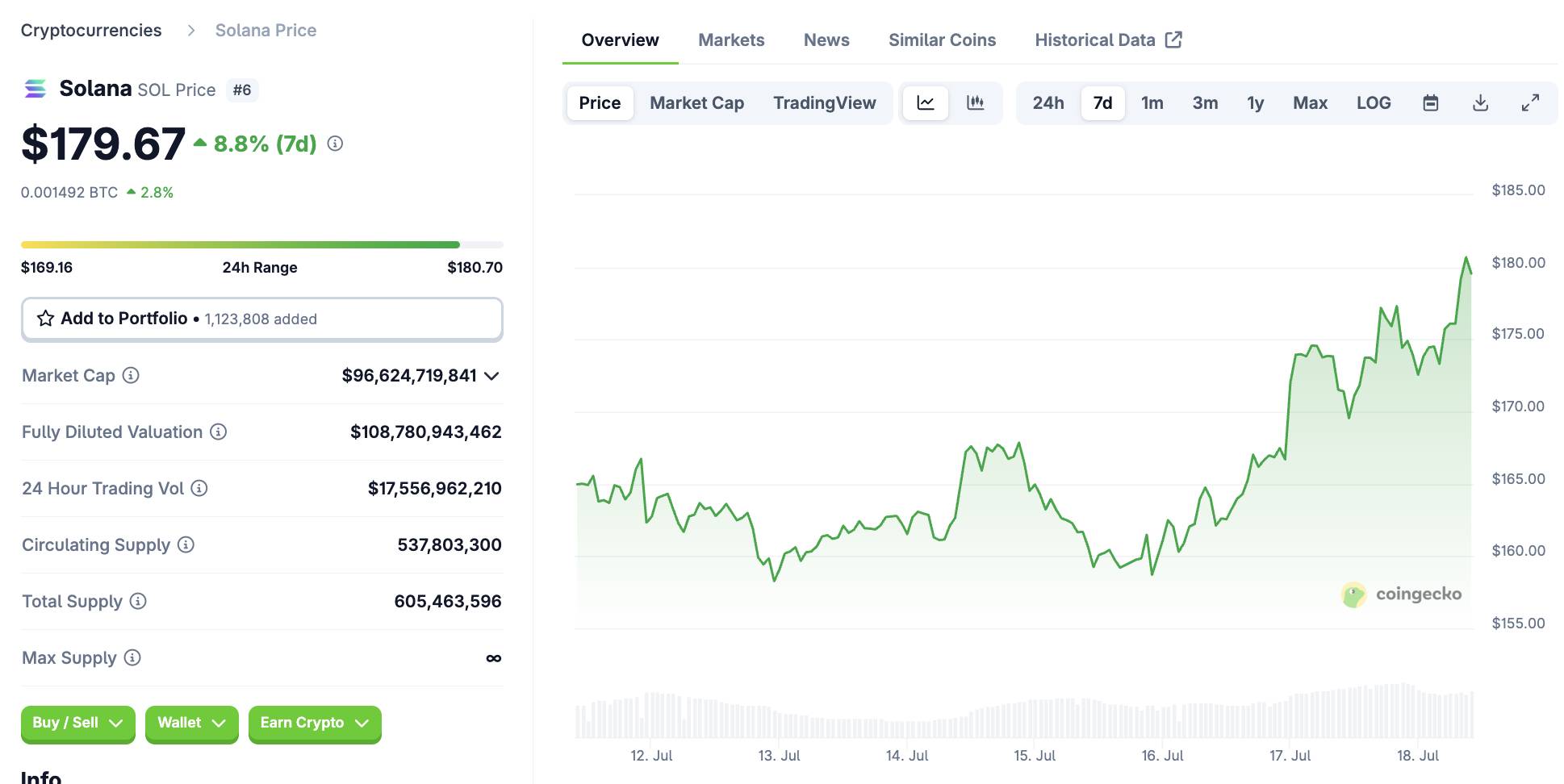Click the Solana Price breadcrumb text

coord(266,31)
